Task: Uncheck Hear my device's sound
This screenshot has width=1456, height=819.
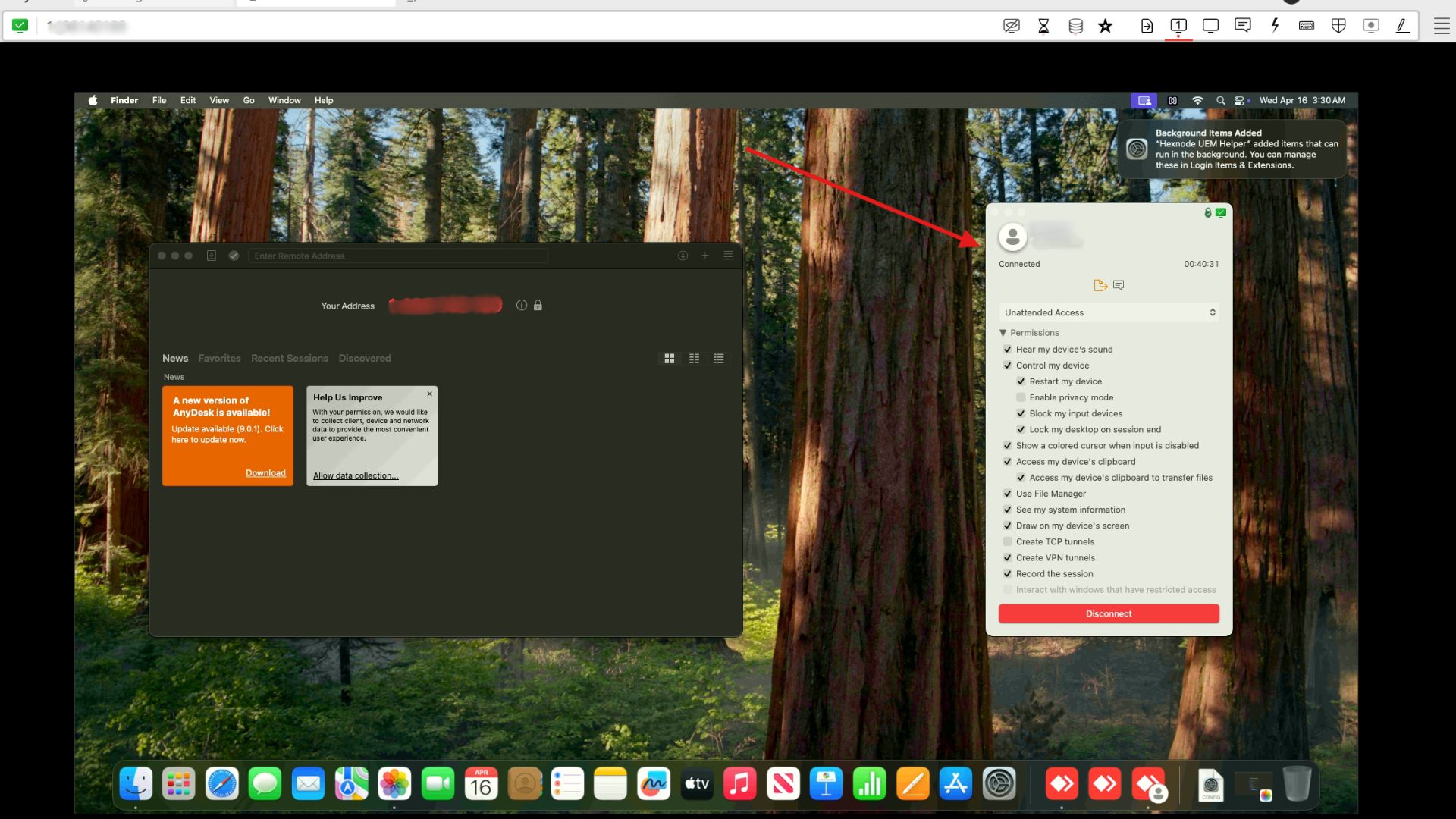Action: [1008, 350]
